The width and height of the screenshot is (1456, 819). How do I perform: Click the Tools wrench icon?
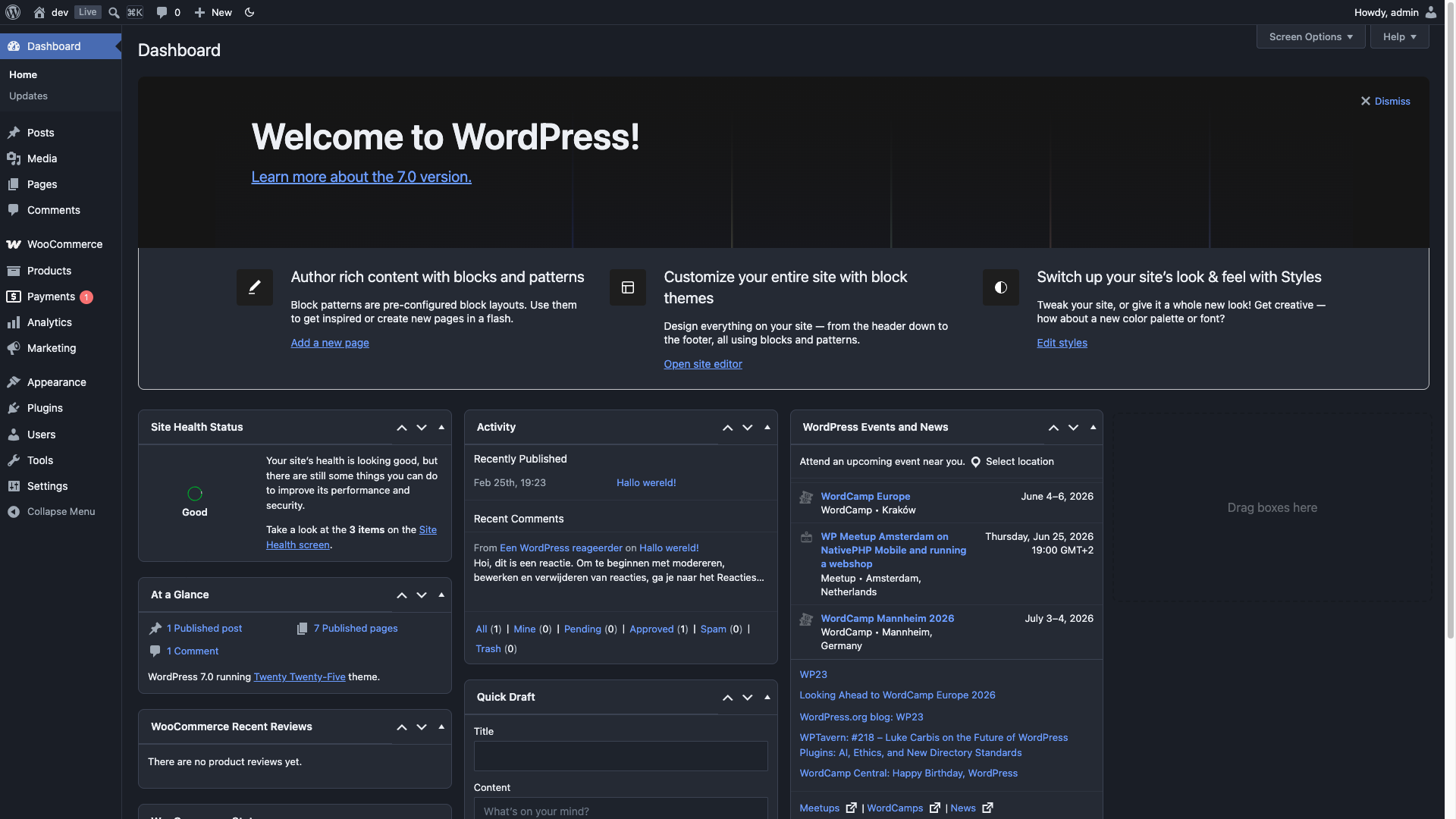point(14,460)
